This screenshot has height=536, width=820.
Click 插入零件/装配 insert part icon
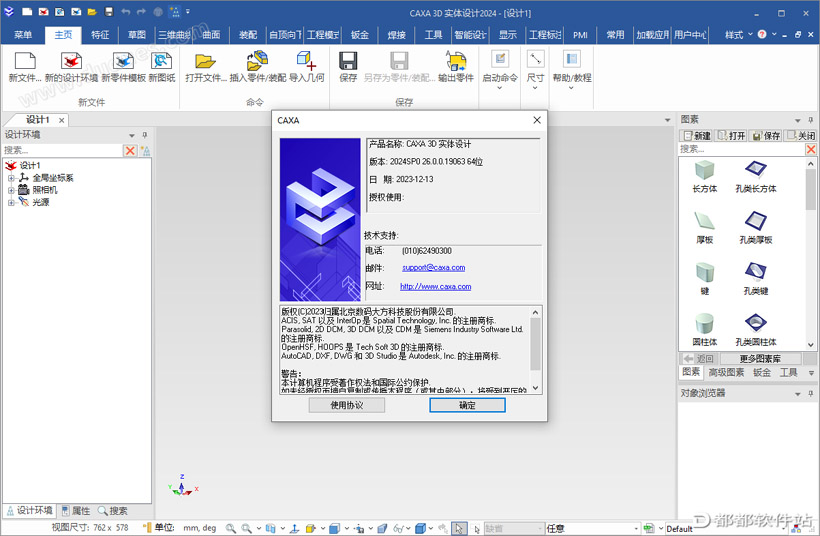(257, 61)
